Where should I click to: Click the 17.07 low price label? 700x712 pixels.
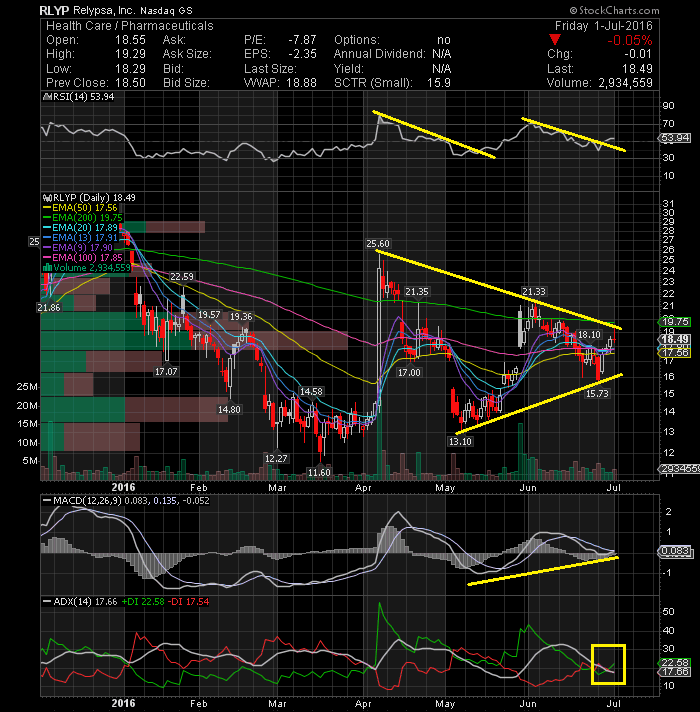pos(166,371)
